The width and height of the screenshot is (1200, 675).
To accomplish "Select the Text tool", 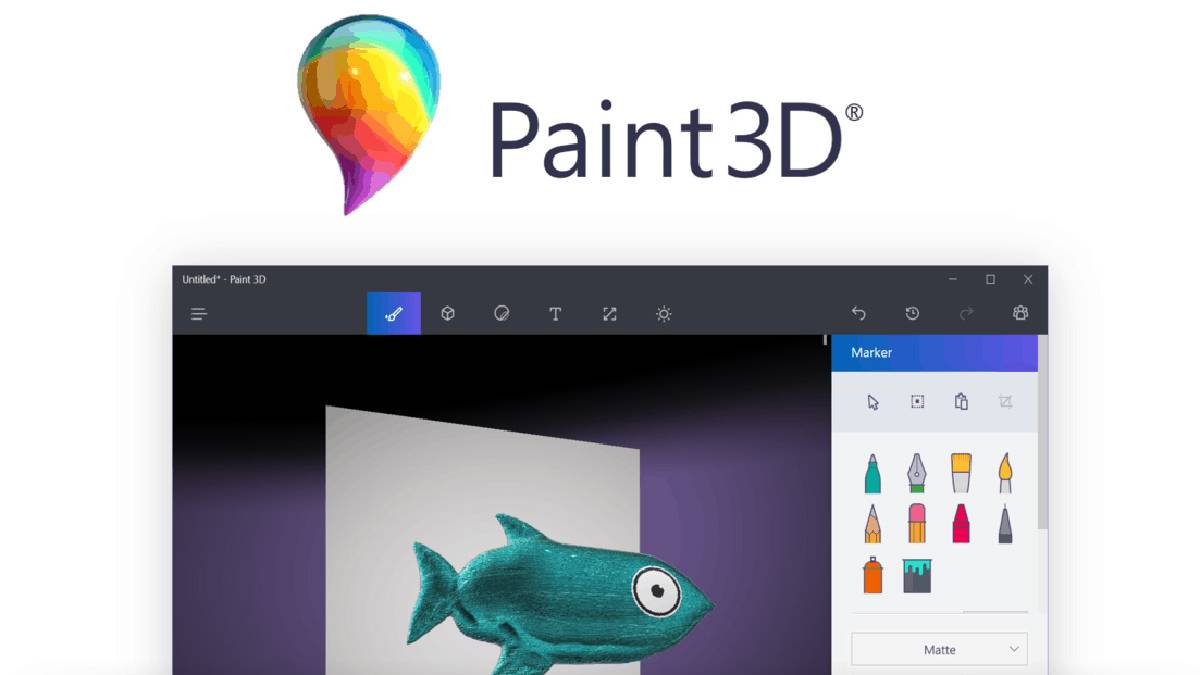I will coord(555,314).
